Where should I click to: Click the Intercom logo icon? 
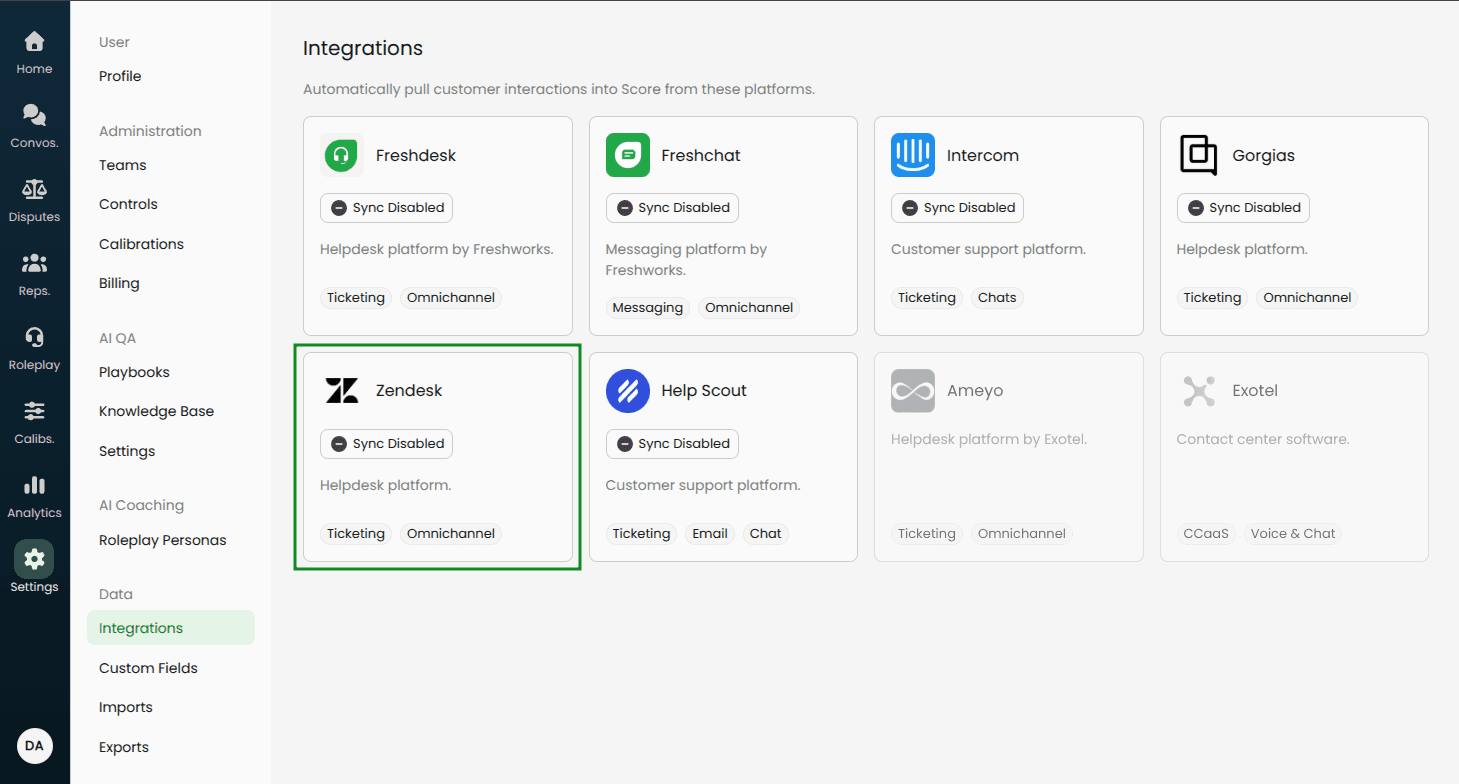click(913, 155)
